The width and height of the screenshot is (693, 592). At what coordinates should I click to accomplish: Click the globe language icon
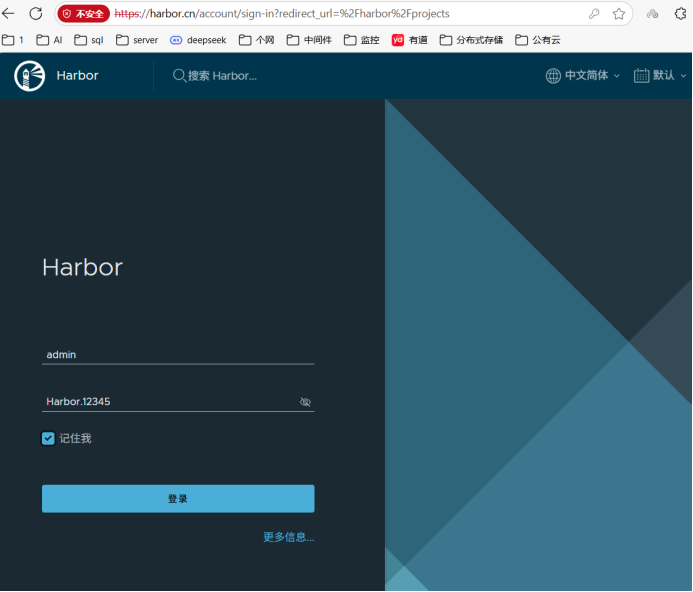pyautogui.click(x=553, y=76)
